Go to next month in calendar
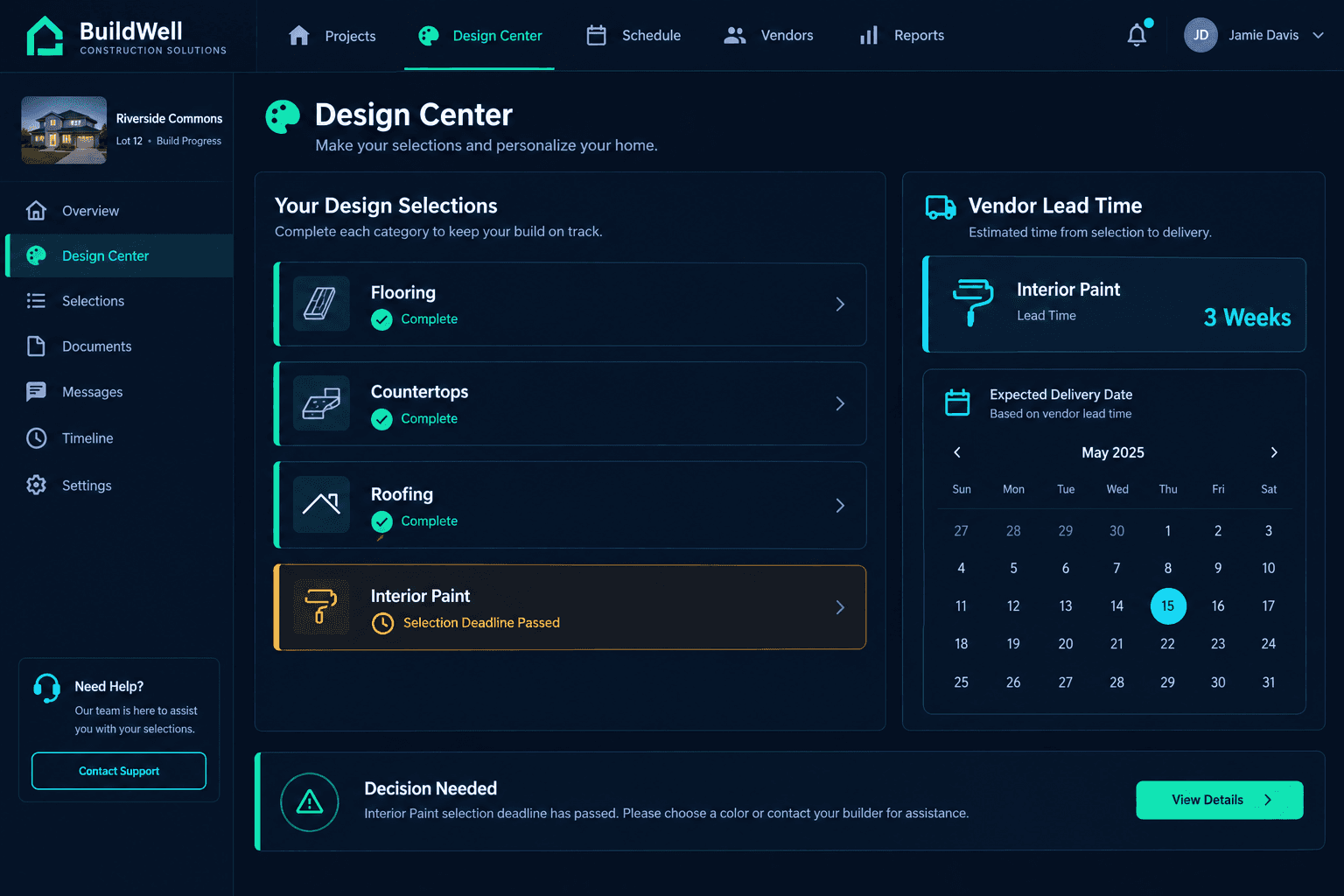Image resolution: width=1344 pixels, height=896 pixels. pyautogui.click(x=1274, y=452)
